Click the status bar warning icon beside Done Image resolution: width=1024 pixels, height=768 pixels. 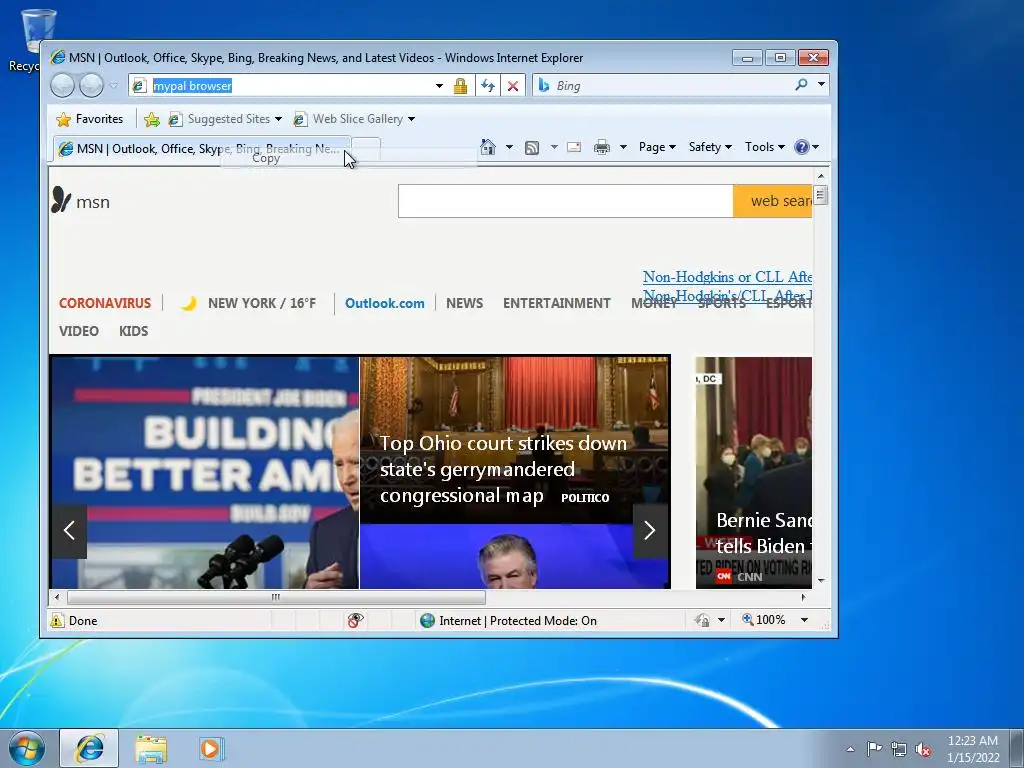pos(57,620)
